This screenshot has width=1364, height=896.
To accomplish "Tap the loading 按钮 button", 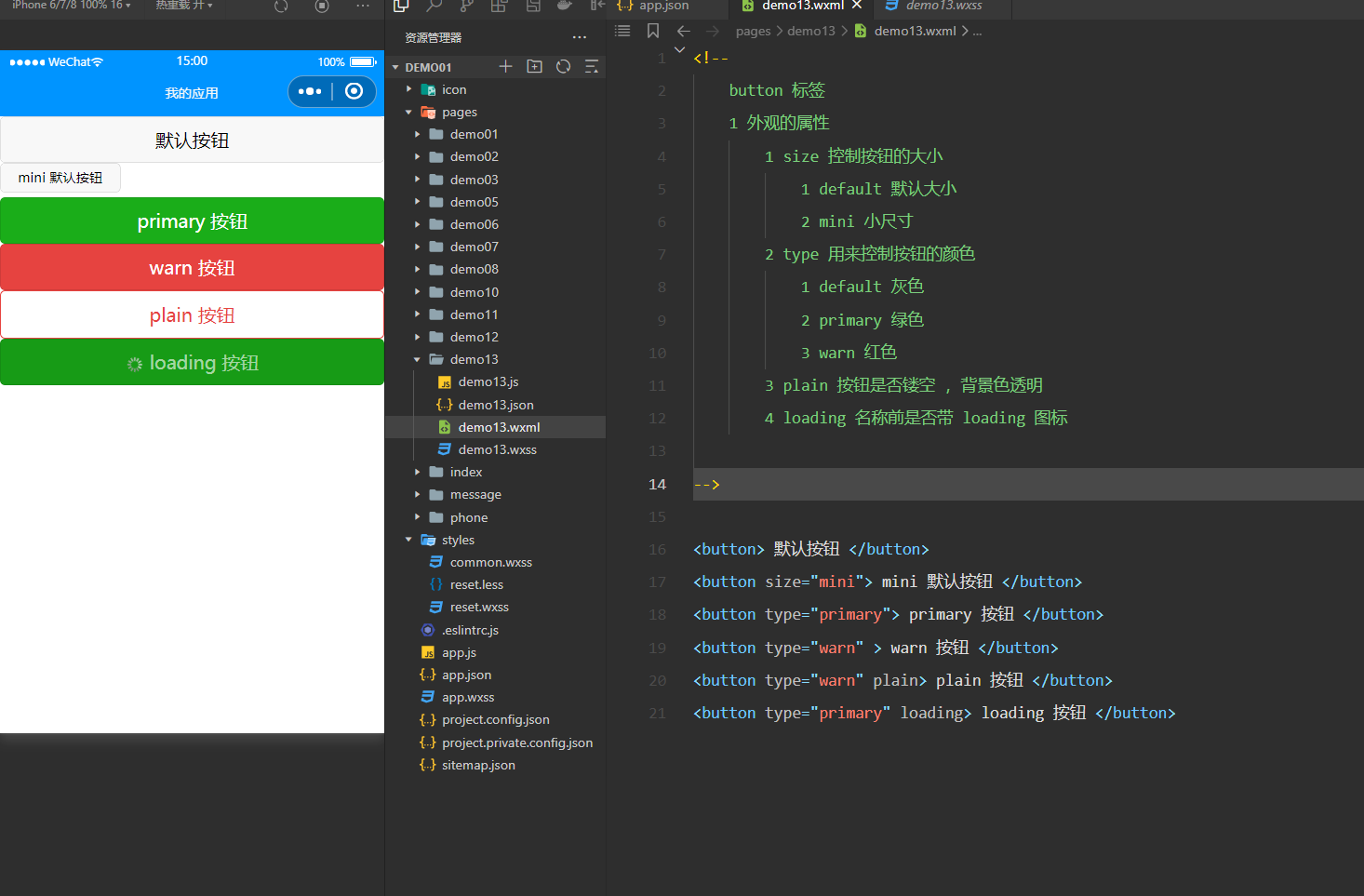I will tap(192, 362).
